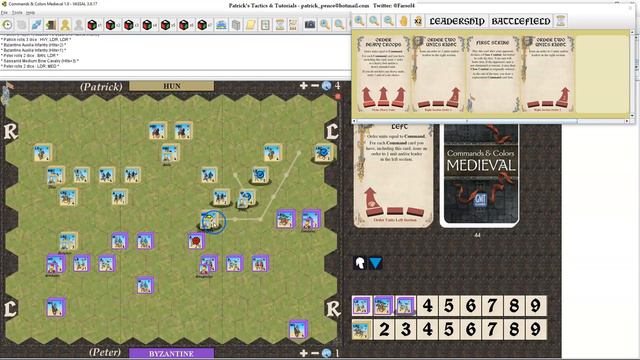Select the First Strike card in hand
Image resolution: width=640 pixels, height=360 pixels.
coord(492,74)
